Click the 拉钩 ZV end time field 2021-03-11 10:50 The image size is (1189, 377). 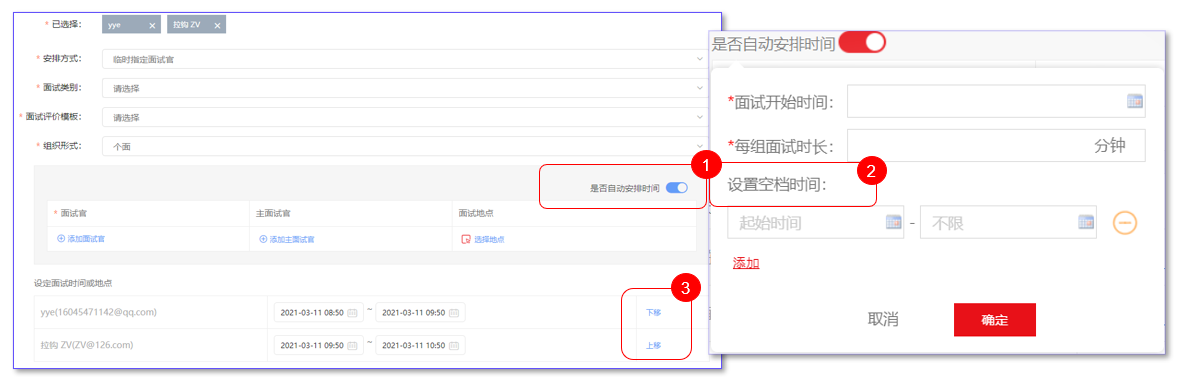[420, 345]
